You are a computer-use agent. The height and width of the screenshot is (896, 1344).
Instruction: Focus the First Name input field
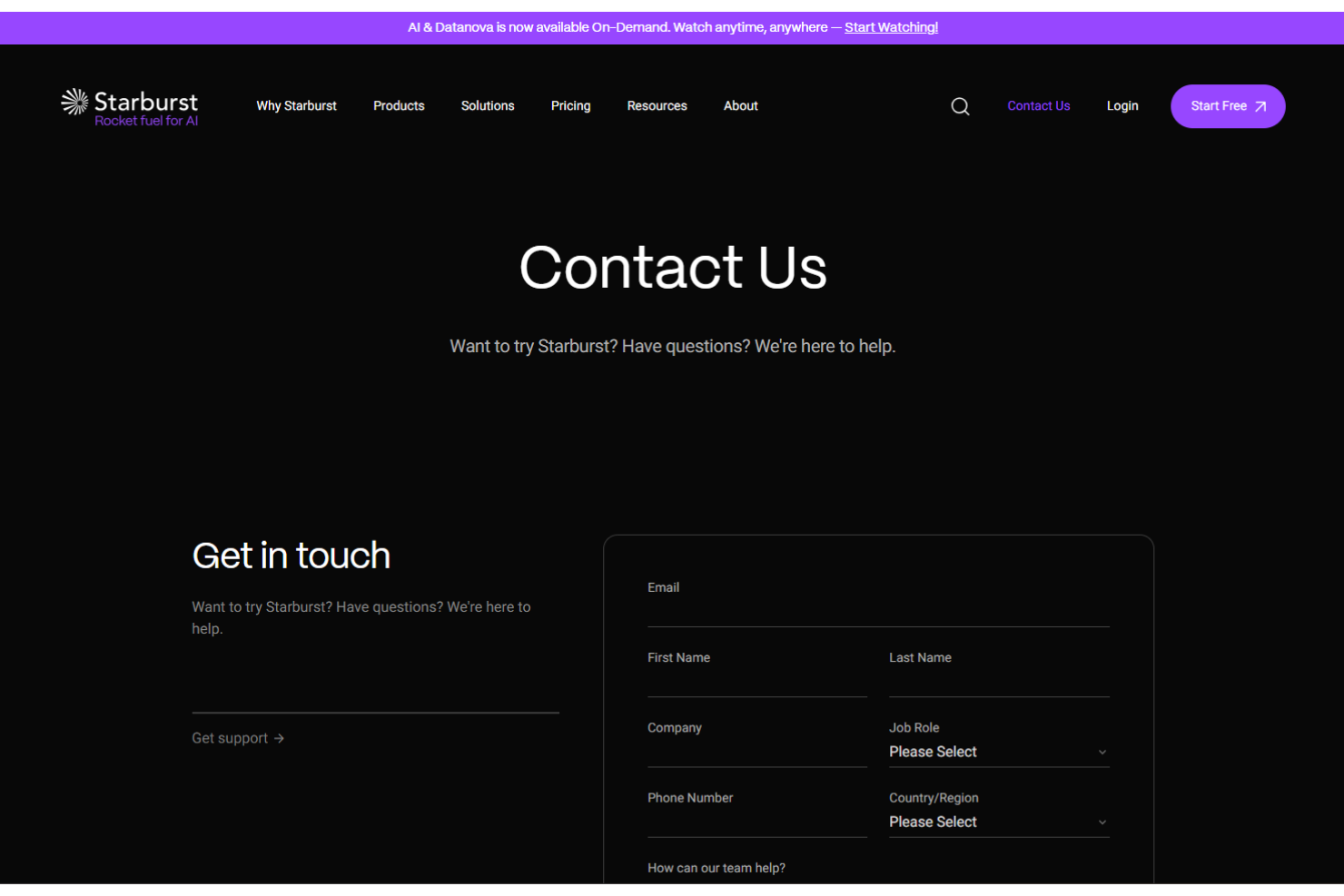pyautogui.click(x=757, y=683)
